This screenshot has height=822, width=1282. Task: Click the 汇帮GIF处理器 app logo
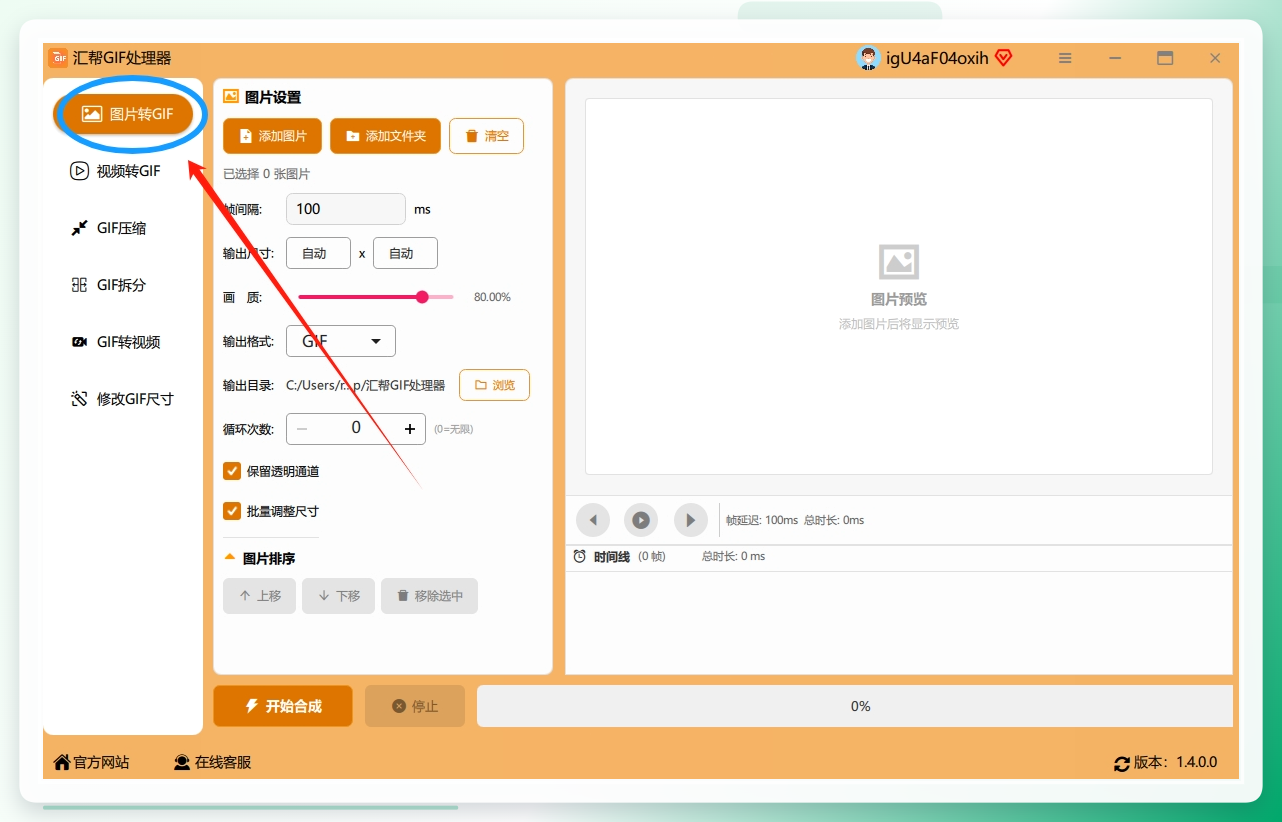[x=58, y=58]
